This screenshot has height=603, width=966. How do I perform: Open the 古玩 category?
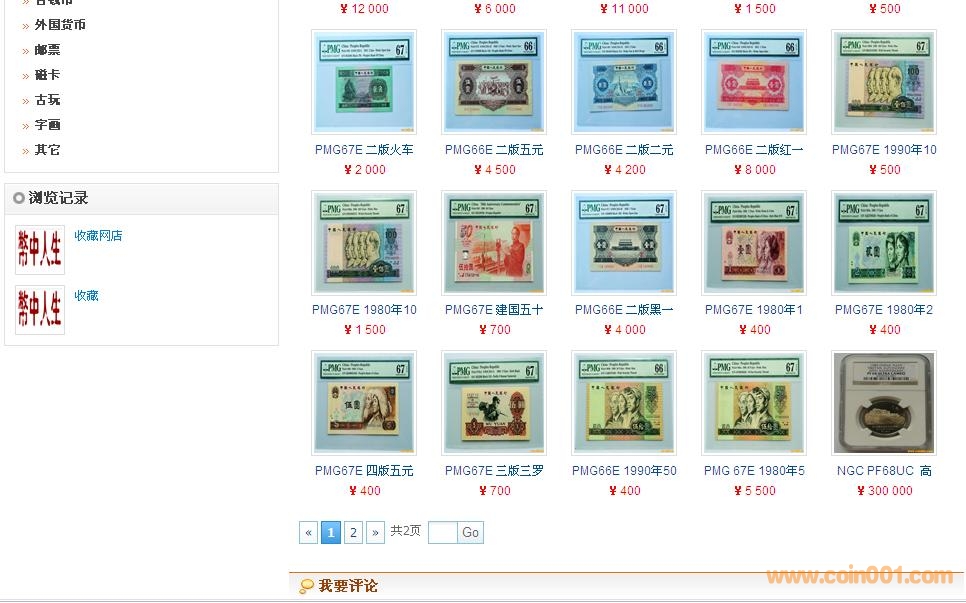coord(47,100)
